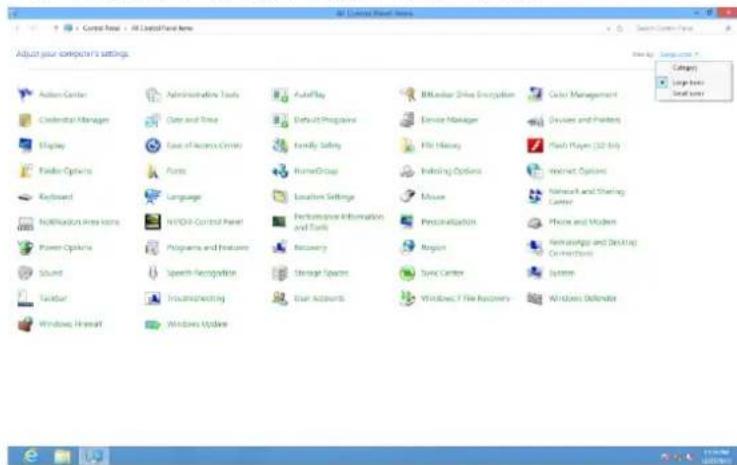
Task: Click the Internet Options link
Action: (x=578, y=171)
